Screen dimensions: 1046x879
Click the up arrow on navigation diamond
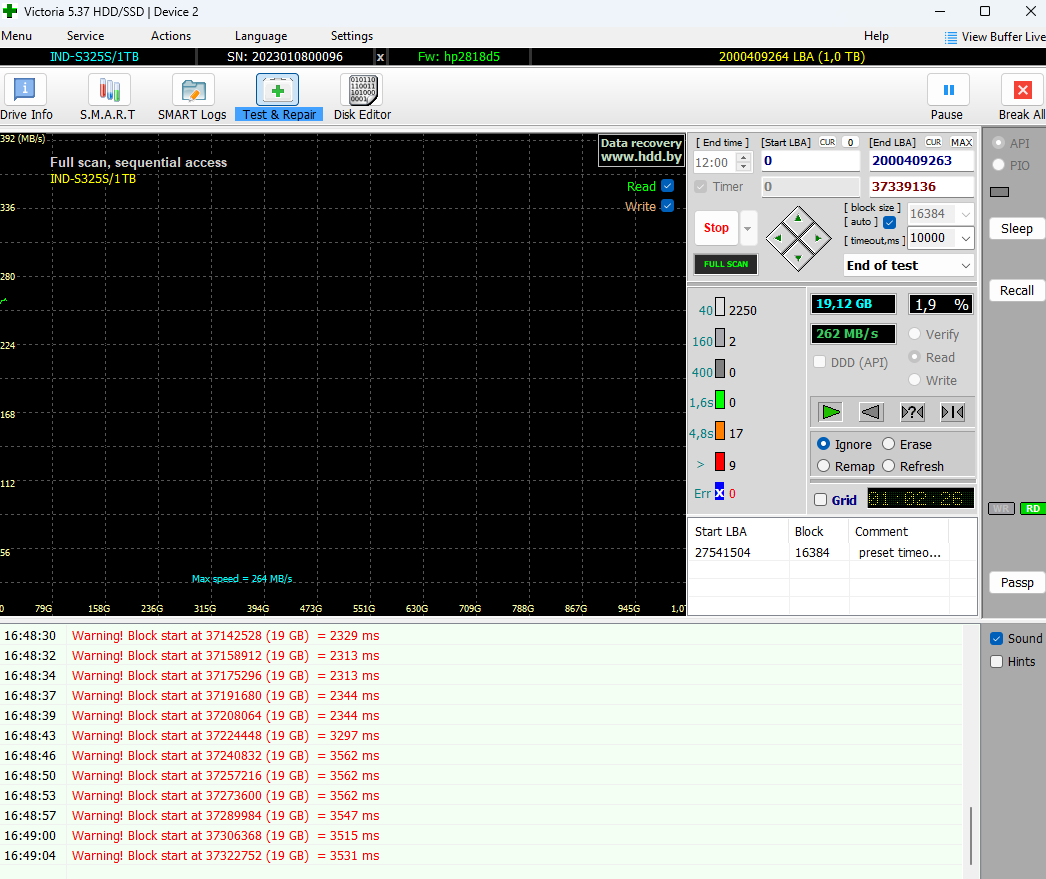click(x=799, y=218)
